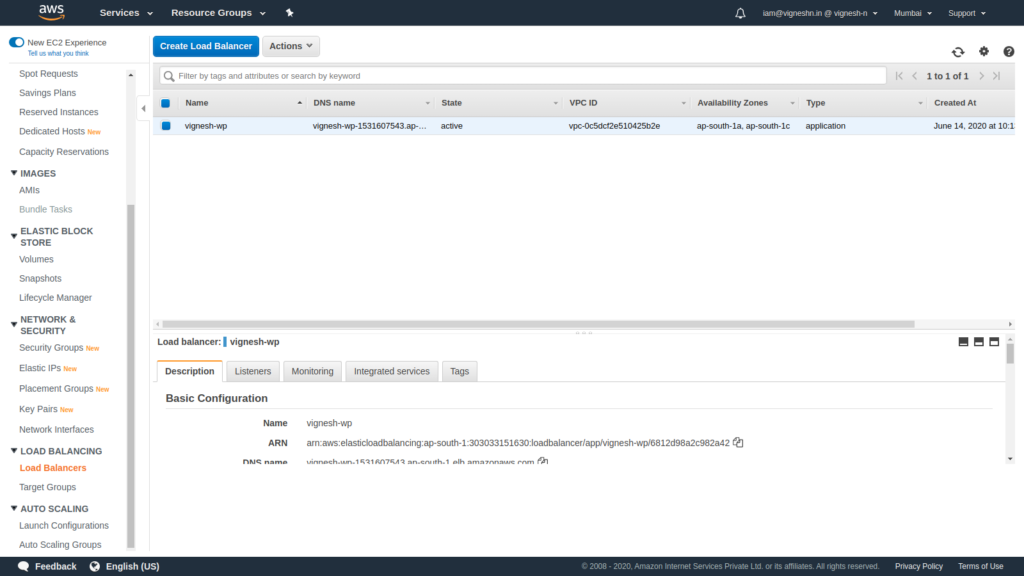Switch to the Listeners tab
1024x576 pixels.
click(253, 371)
